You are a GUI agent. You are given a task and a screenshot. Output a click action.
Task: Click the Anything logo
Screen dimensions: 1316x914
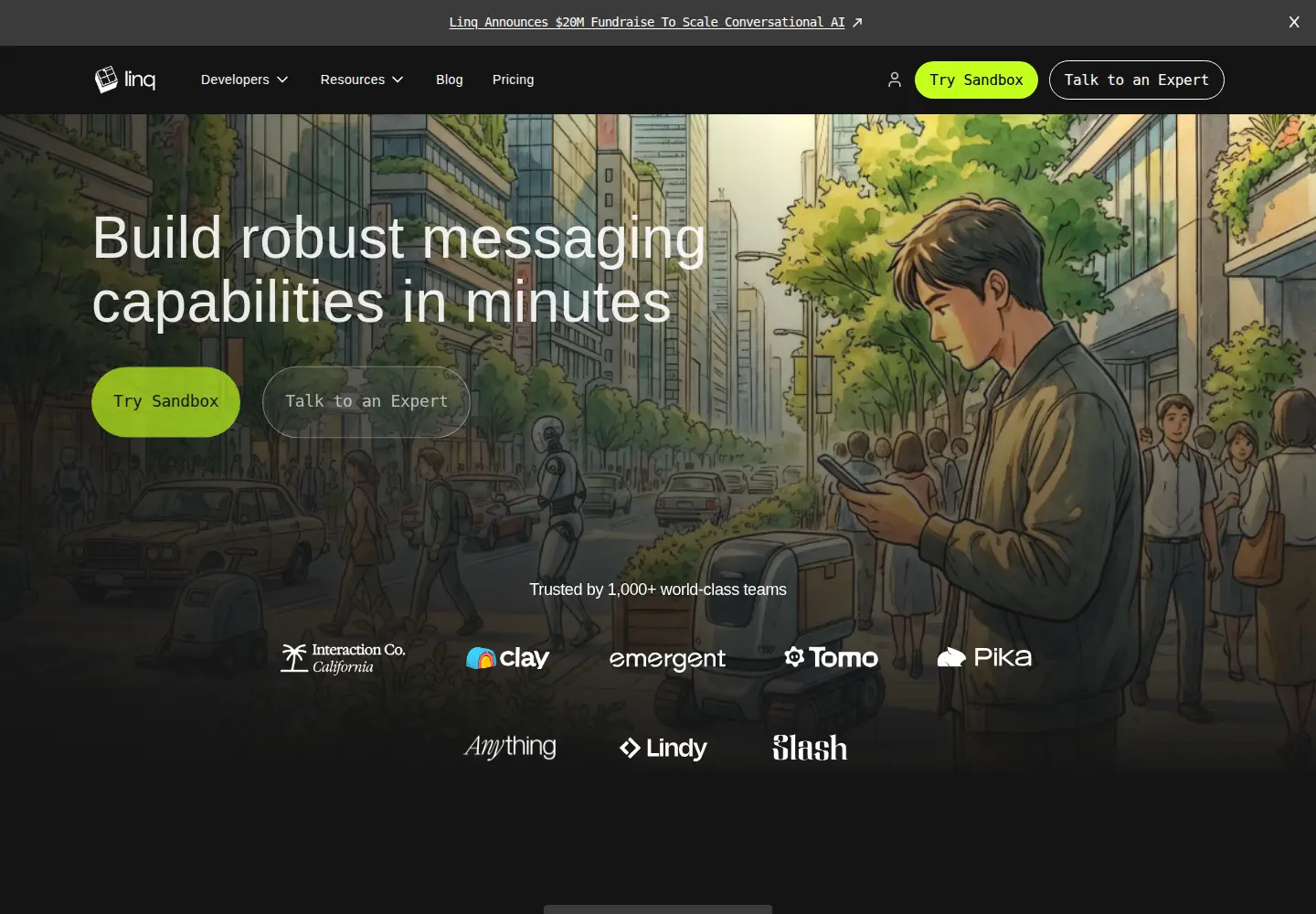(510, 748)
